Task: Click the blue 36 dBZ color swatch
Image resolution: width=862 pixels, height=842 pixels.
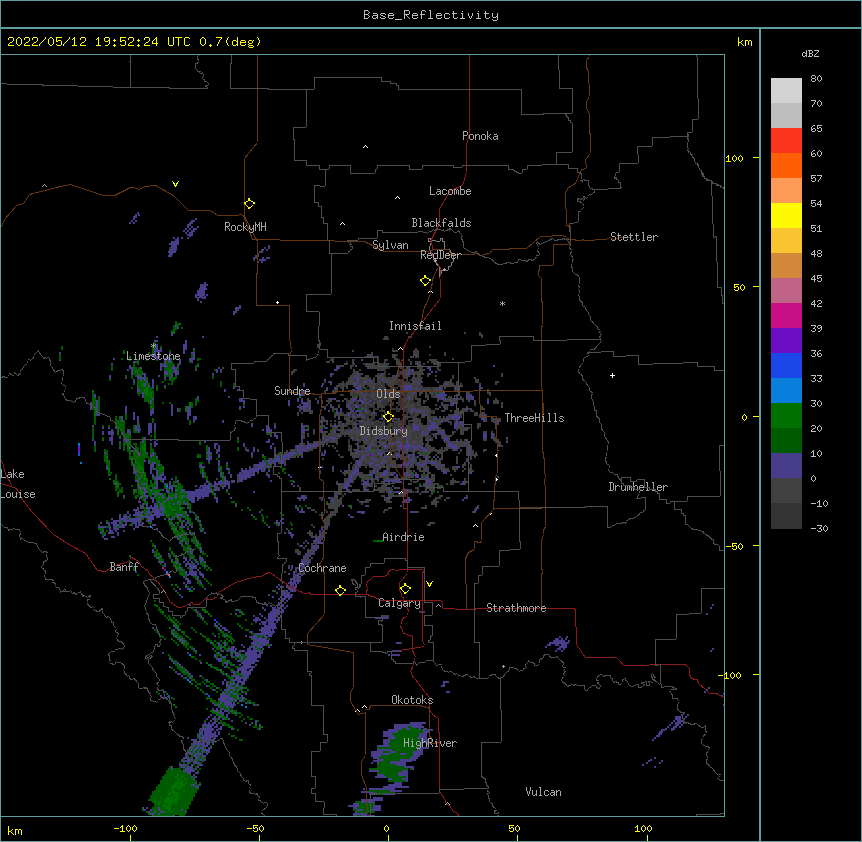Action: point(786,366)
